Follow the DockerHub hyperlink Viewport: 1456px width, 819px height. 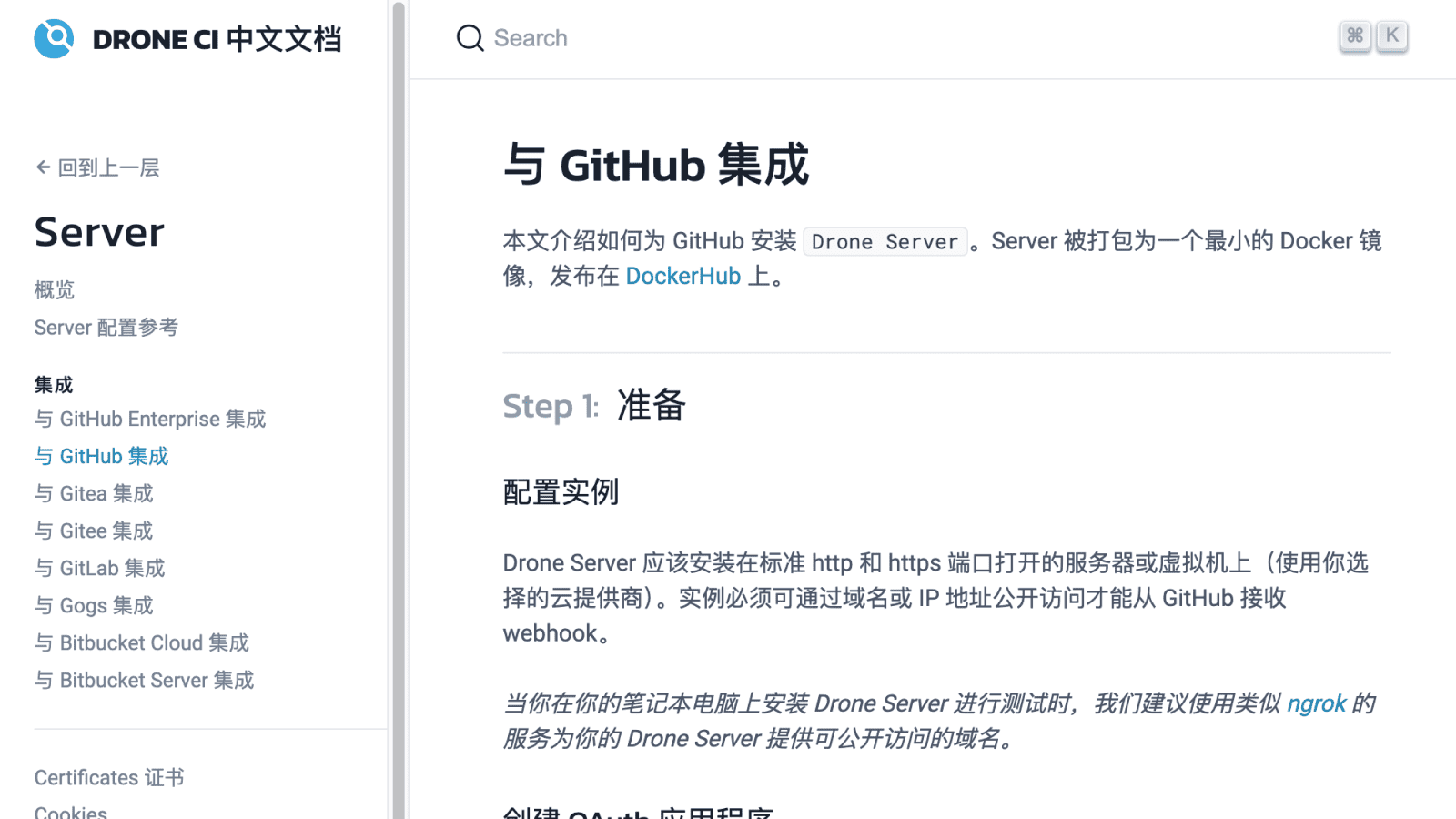pos(683,276)
